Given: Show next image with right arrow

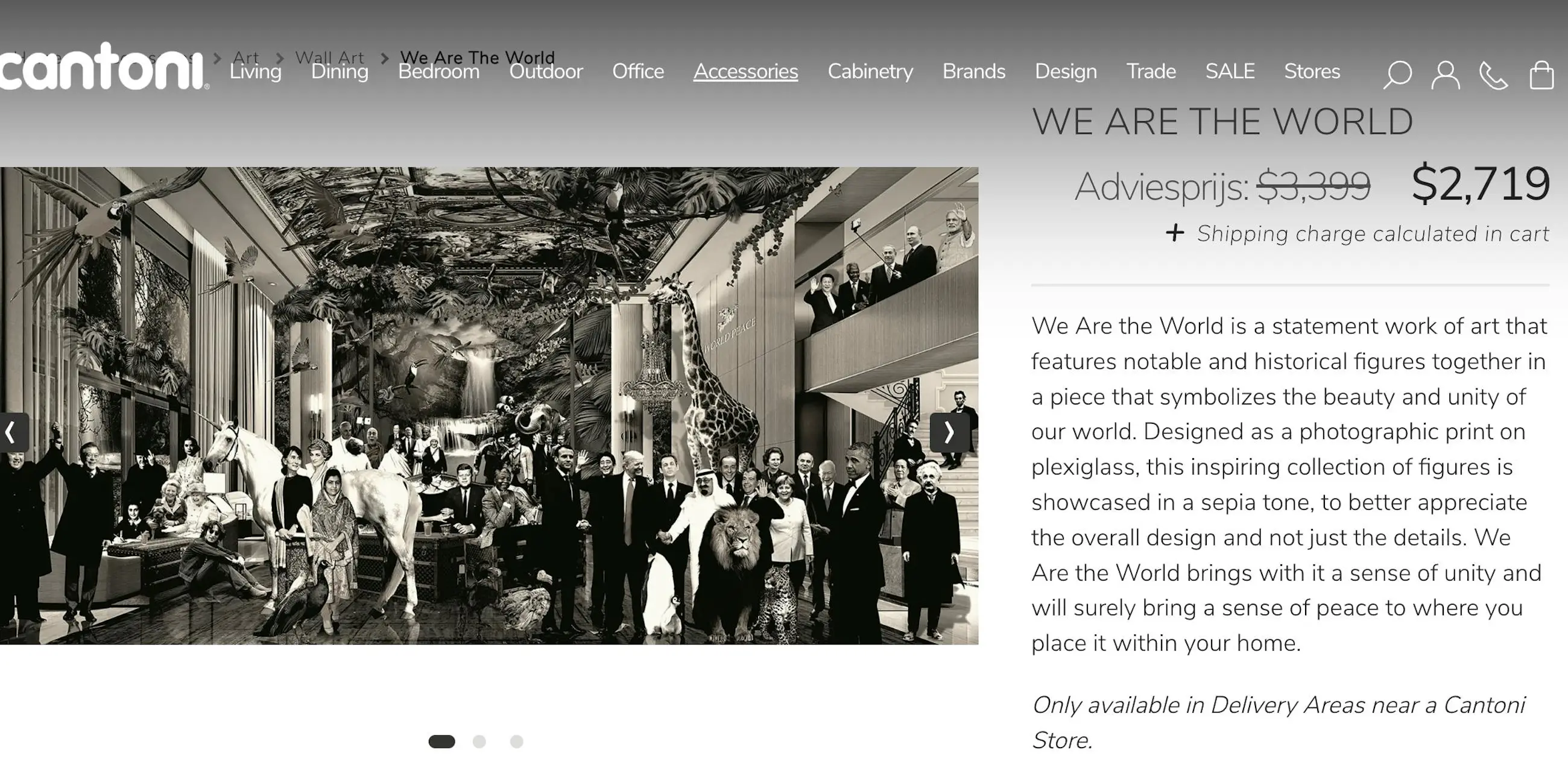Looking at the screenshot, I should pyautogui.click(x=950, y=433).
